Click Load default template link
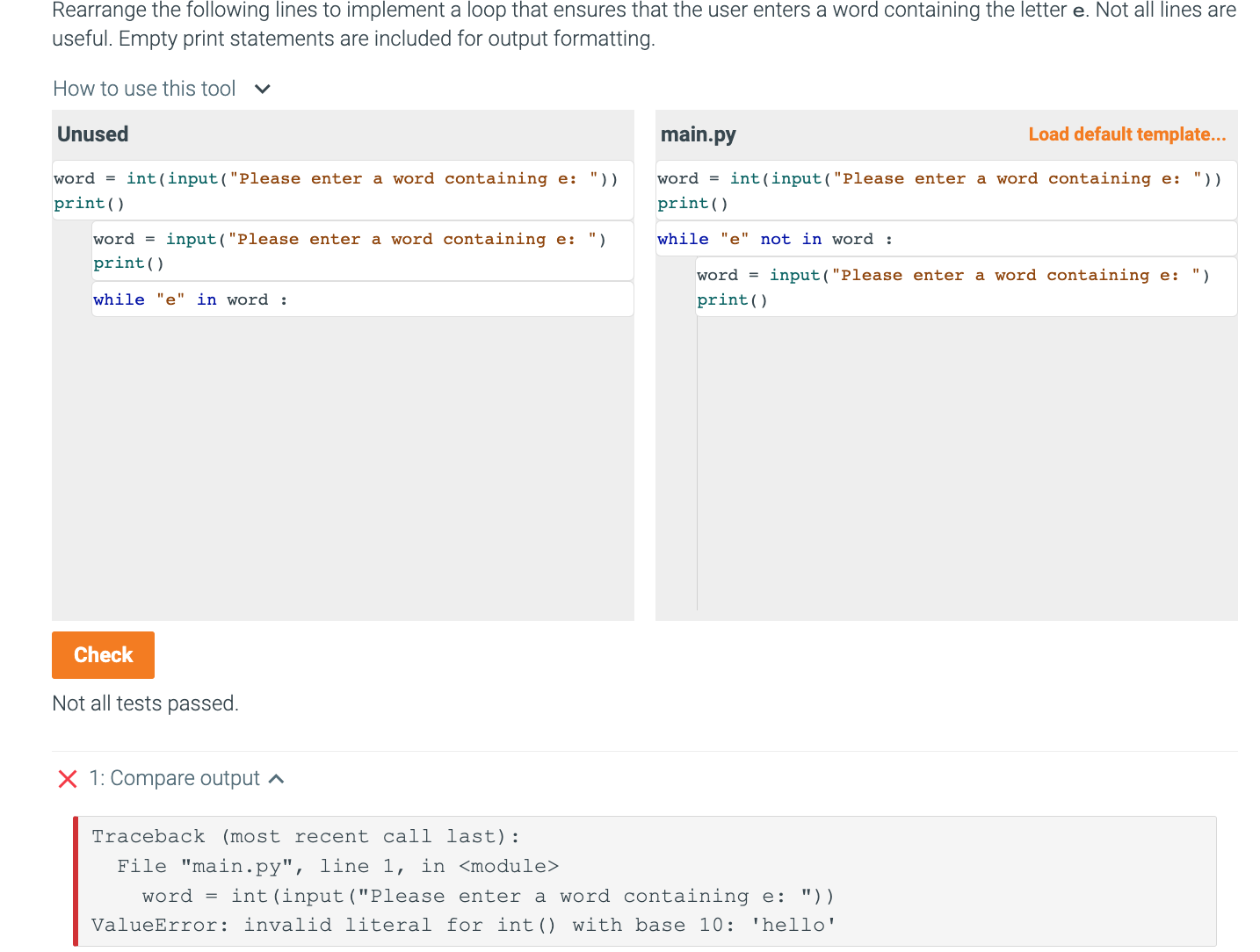1260x952 pixels. (1127, 134)
